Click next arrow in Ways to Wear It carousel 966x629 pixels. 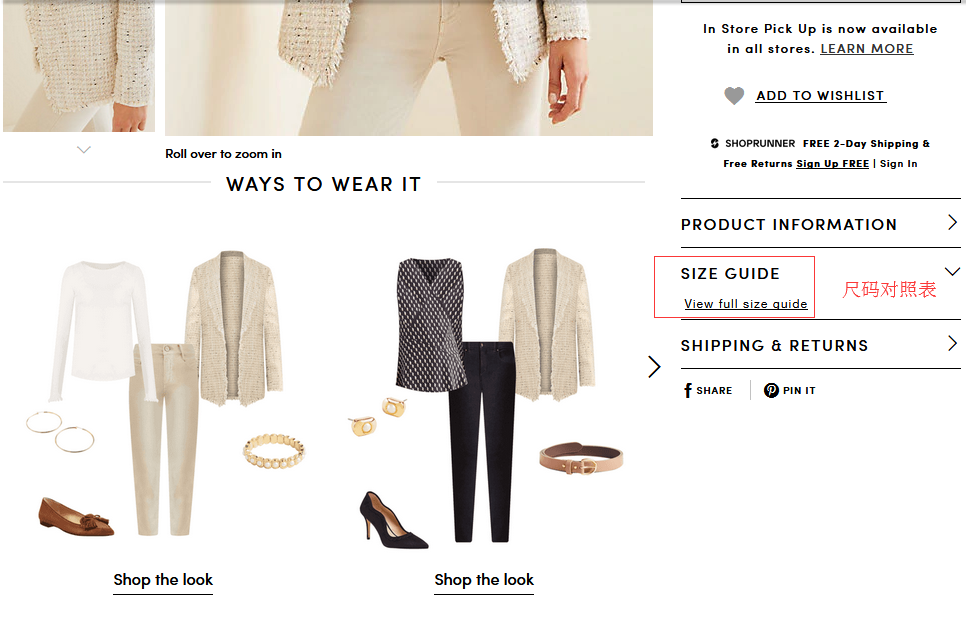[x=654, y=367]
